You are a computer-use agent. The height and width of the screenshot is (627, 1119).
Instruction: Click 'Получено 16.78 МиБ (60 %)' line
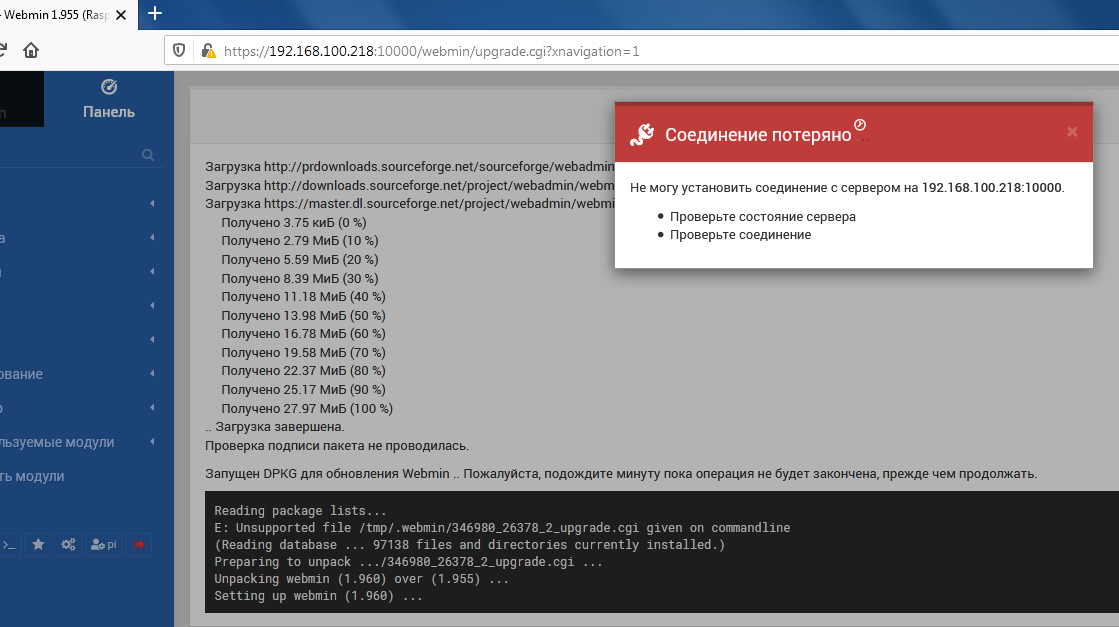pos(303,334)
